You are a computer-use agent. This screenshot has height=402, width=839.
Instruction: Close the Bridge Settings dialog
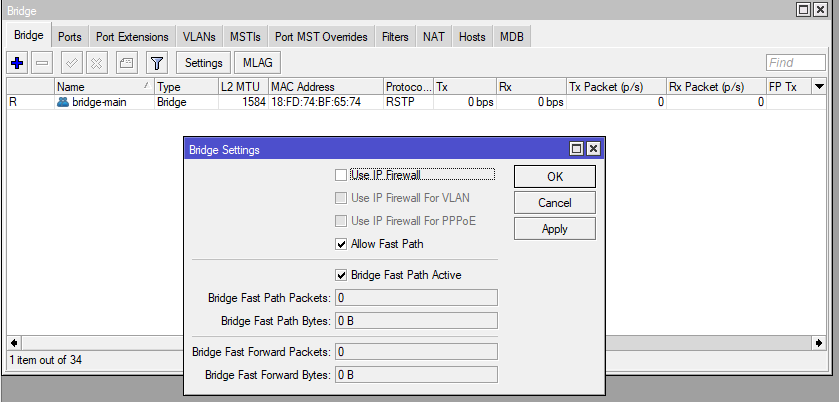coord(593,149)
